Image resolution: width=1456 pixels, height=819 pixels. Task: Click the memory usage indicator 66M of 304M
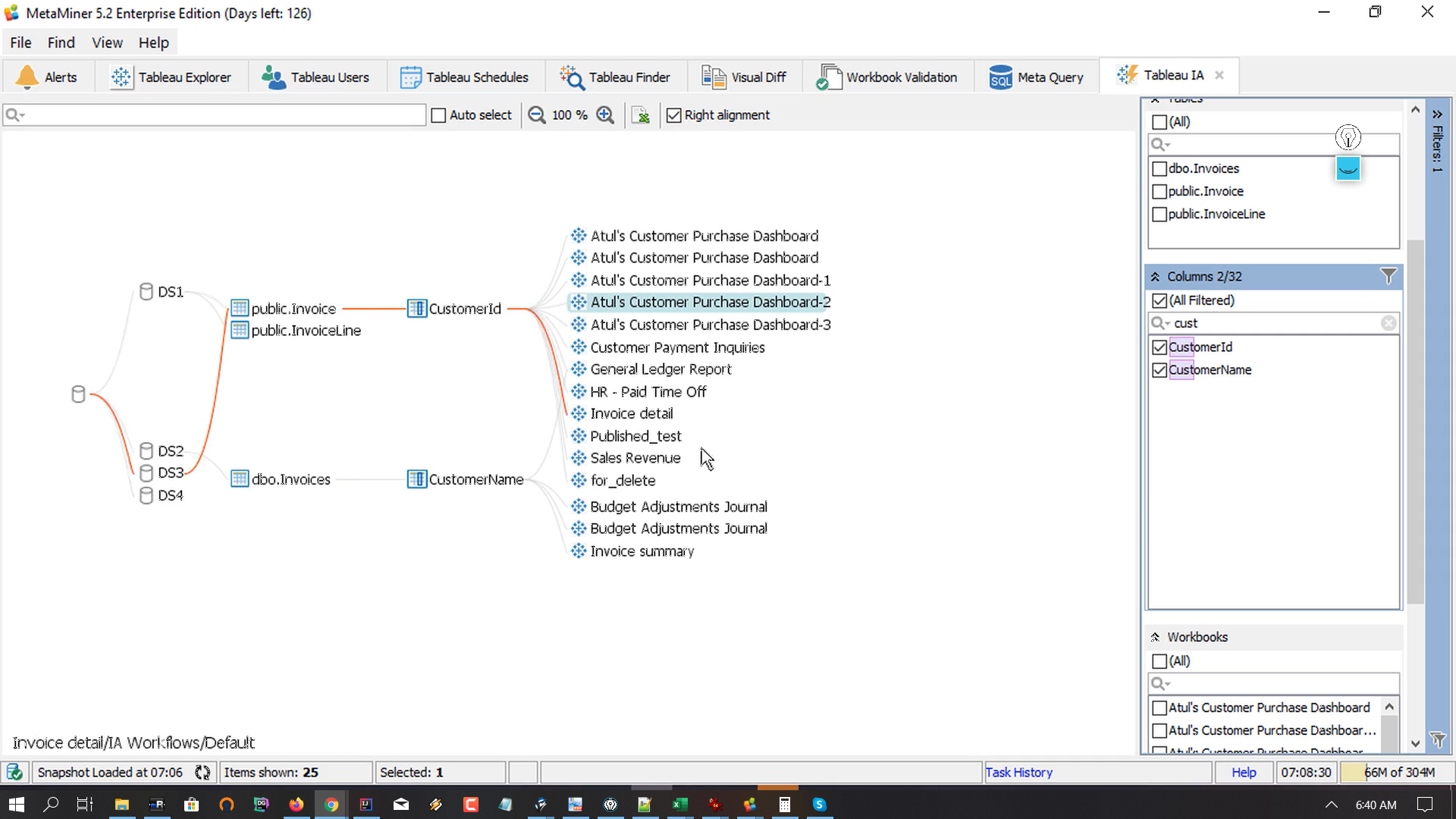pos(1397,773)
